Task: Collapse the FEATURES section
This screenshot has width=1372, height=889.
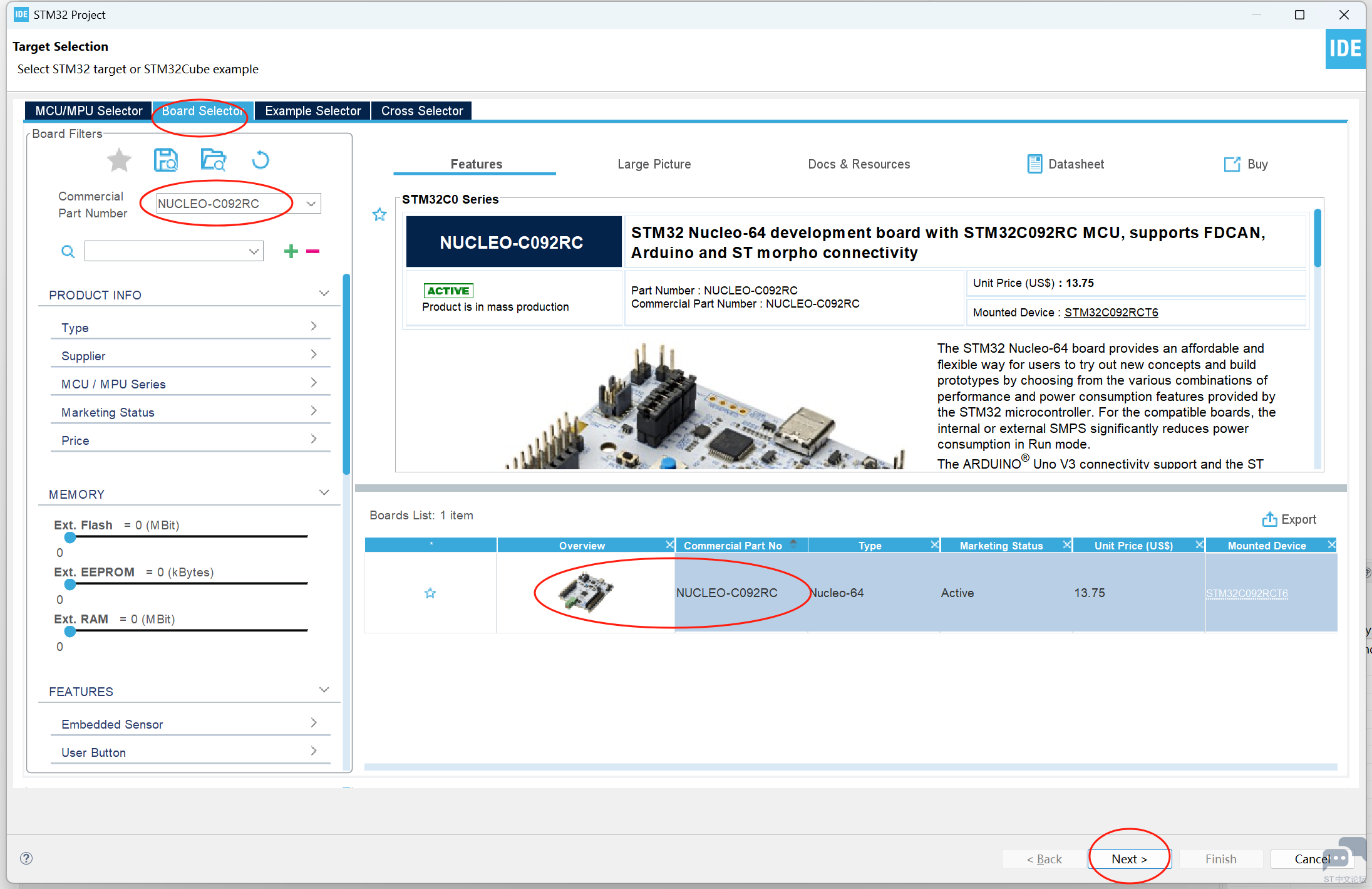Action: tap(324, 690)
